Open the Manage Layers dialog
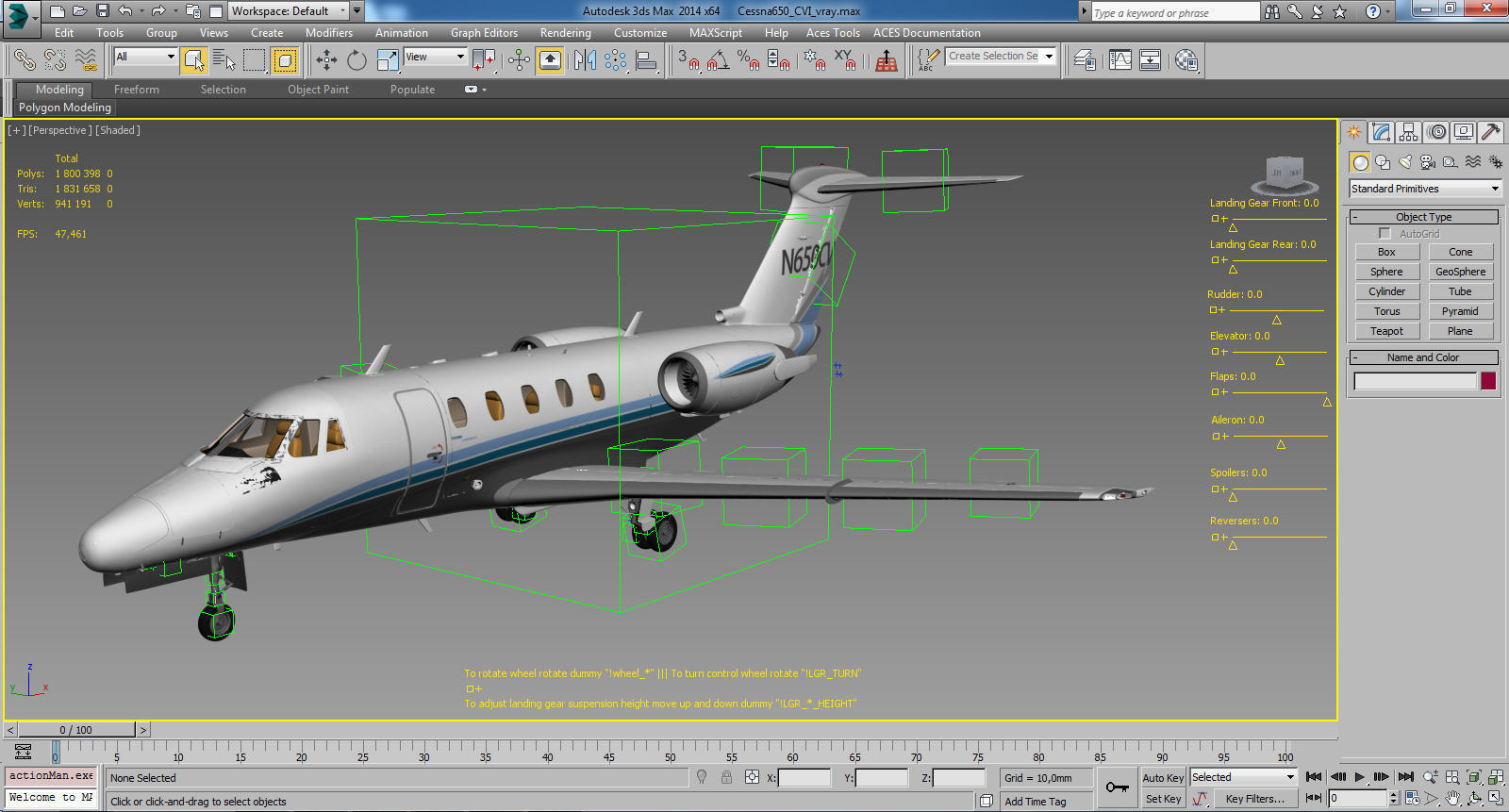The image size is (1509, 812). coord(1085,60)
